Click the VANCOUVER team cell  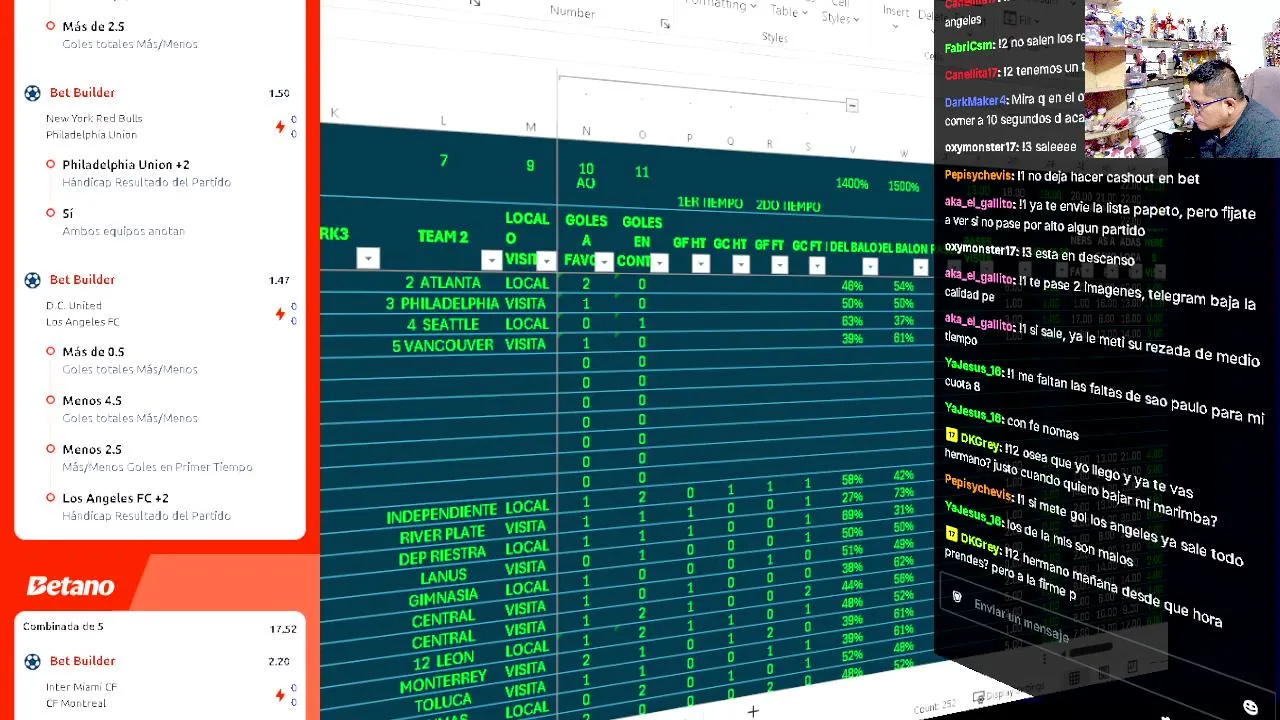[442, 346]
